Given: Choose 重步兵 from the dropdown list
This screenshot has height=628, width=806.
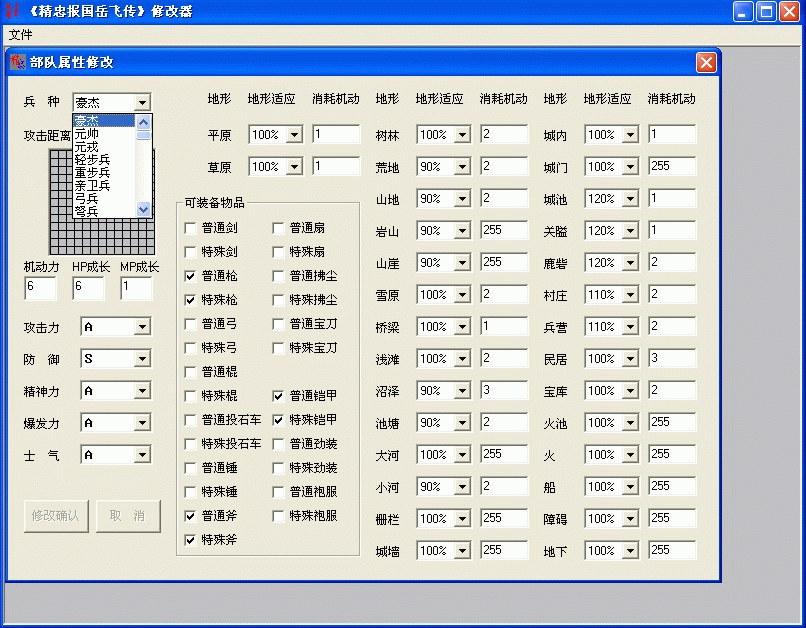Looking at the screenshot, I should coord(104,173).
